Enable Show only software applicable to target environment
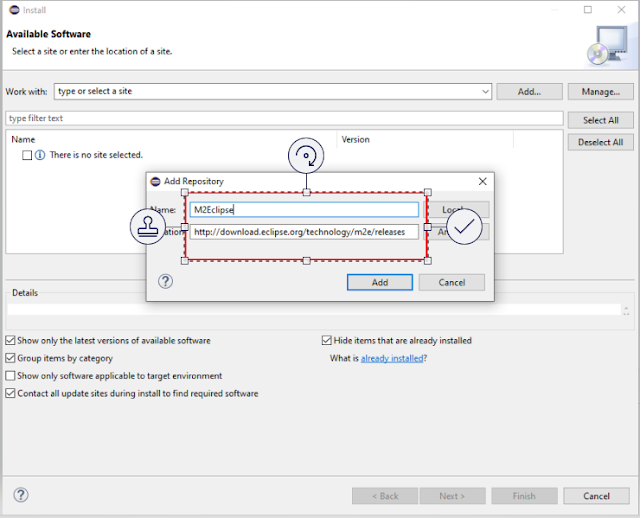Image resolution: width=640 pixels, height=518 pixels. pyautogui.click(x=10, y=376)
